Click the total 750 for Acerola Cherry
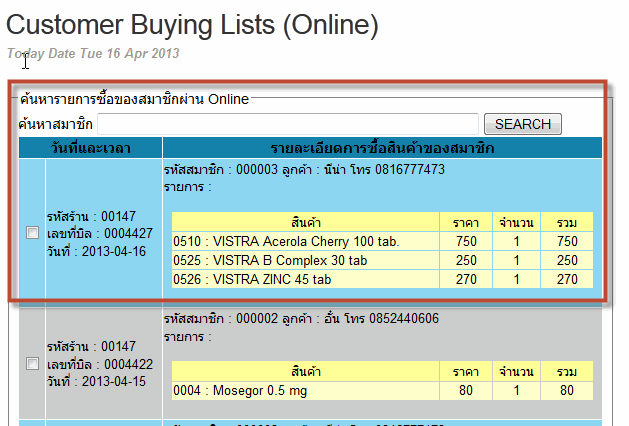Screen dimensions: 629x426 (x=567, y=241)
